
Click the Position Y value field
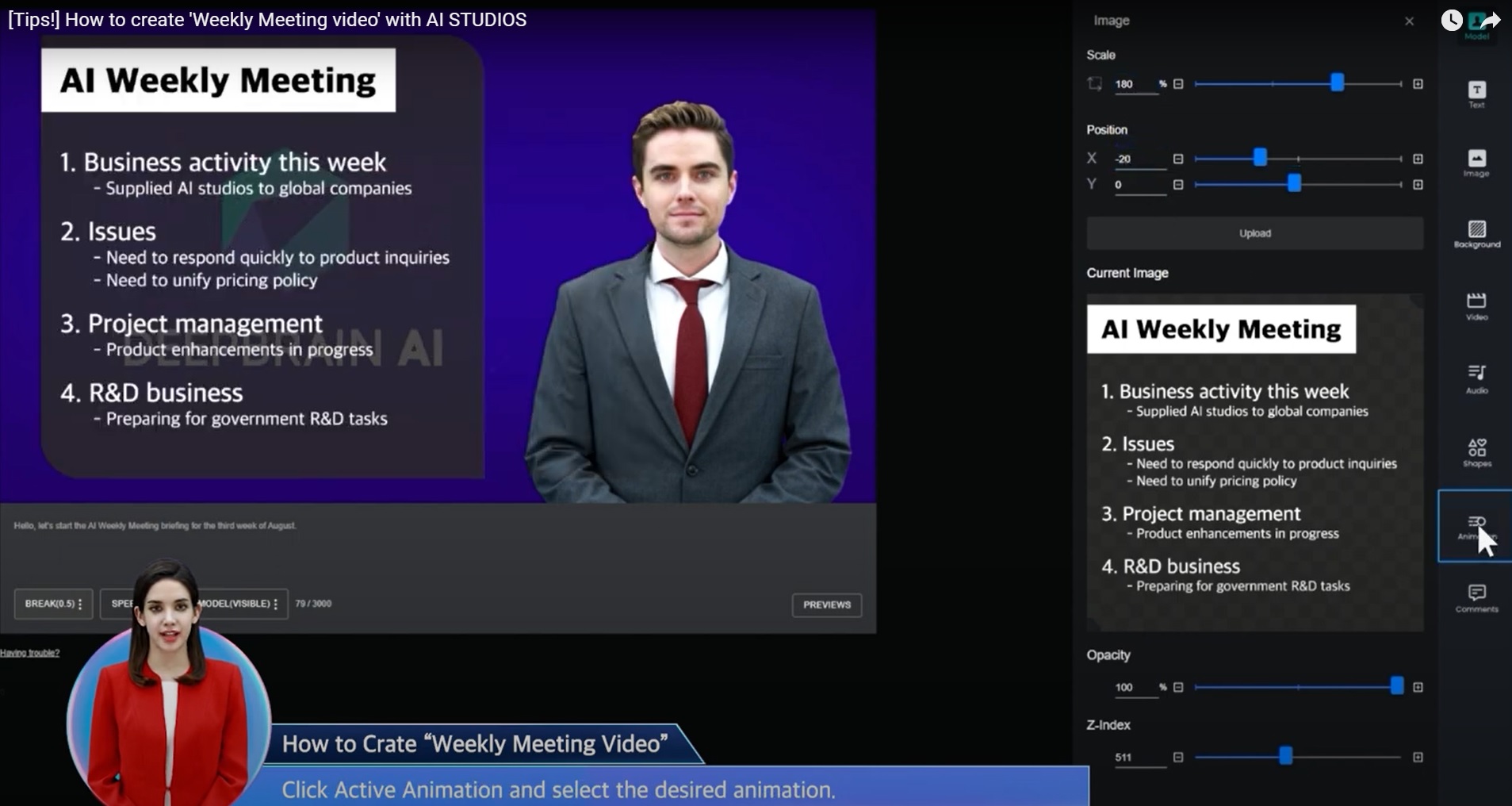(1140, 186)
